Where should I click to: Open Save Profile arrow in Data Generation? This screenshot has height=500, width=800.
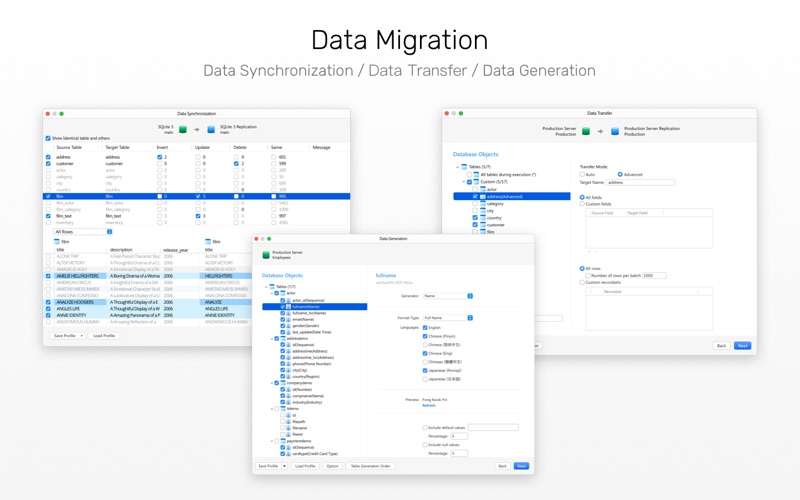284,466
